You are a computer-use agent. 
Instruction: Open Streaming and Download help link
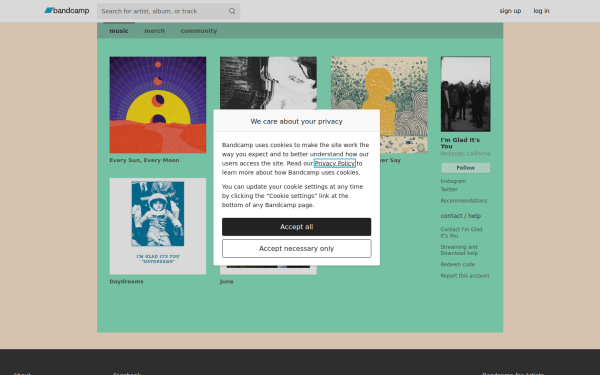[459, 250]
